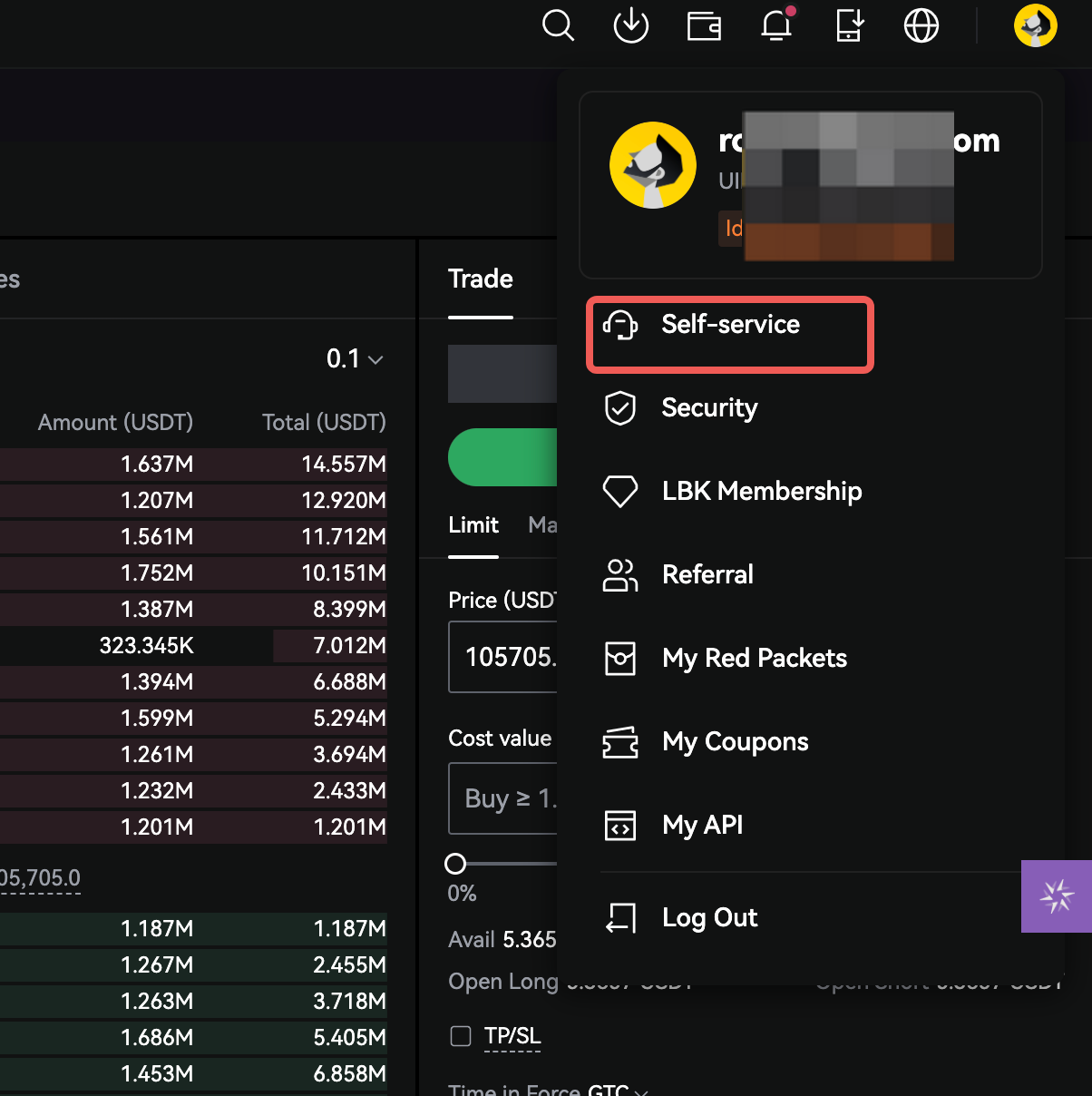
Task: Click Log Out in the menu
Action: tap(709, 918)
